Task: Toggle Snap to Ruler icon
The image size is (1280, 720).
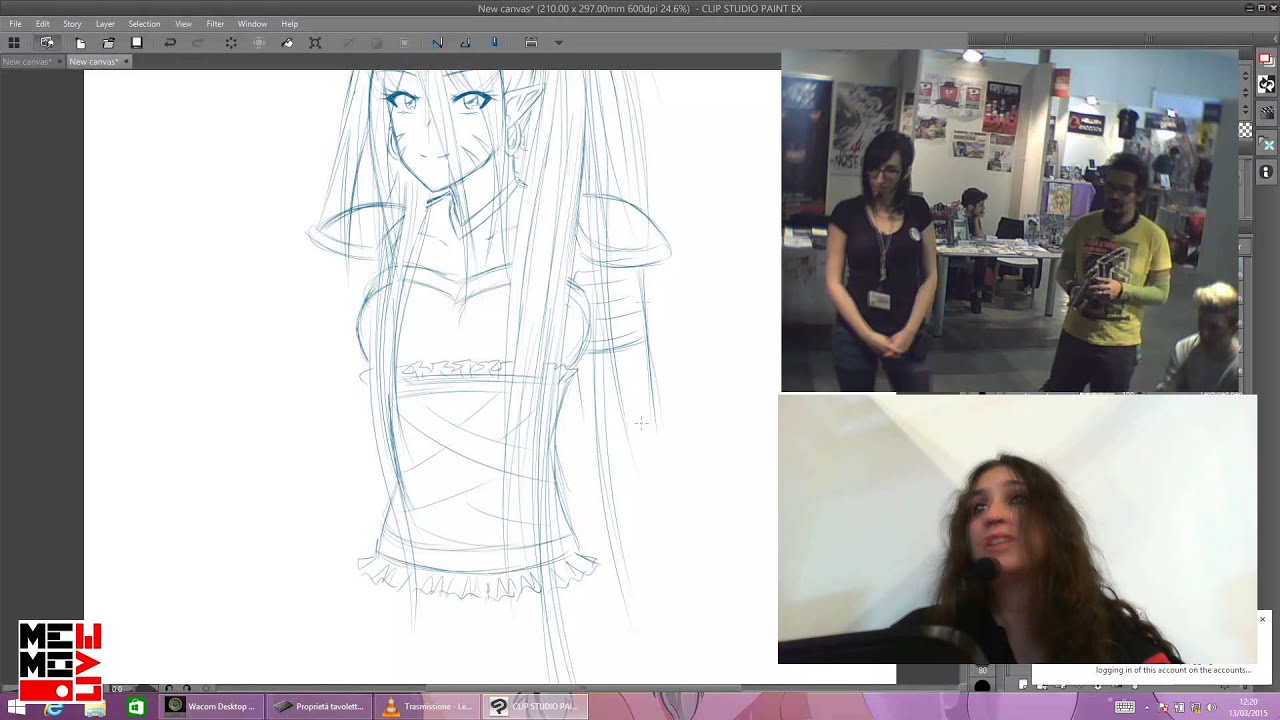Action: coord(437,43)
